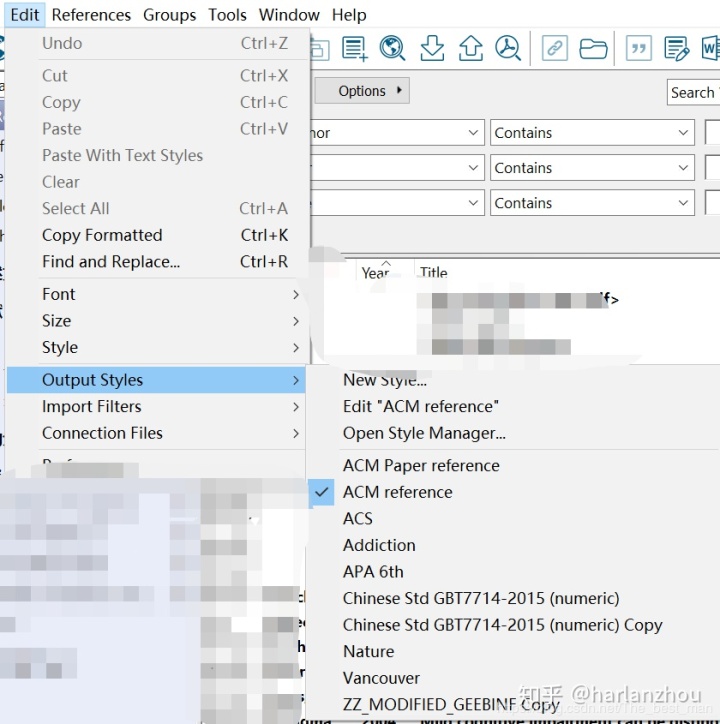This screenshot has height=724, width=720.
Task: Select the APA 6th output style
Action: 514,572
